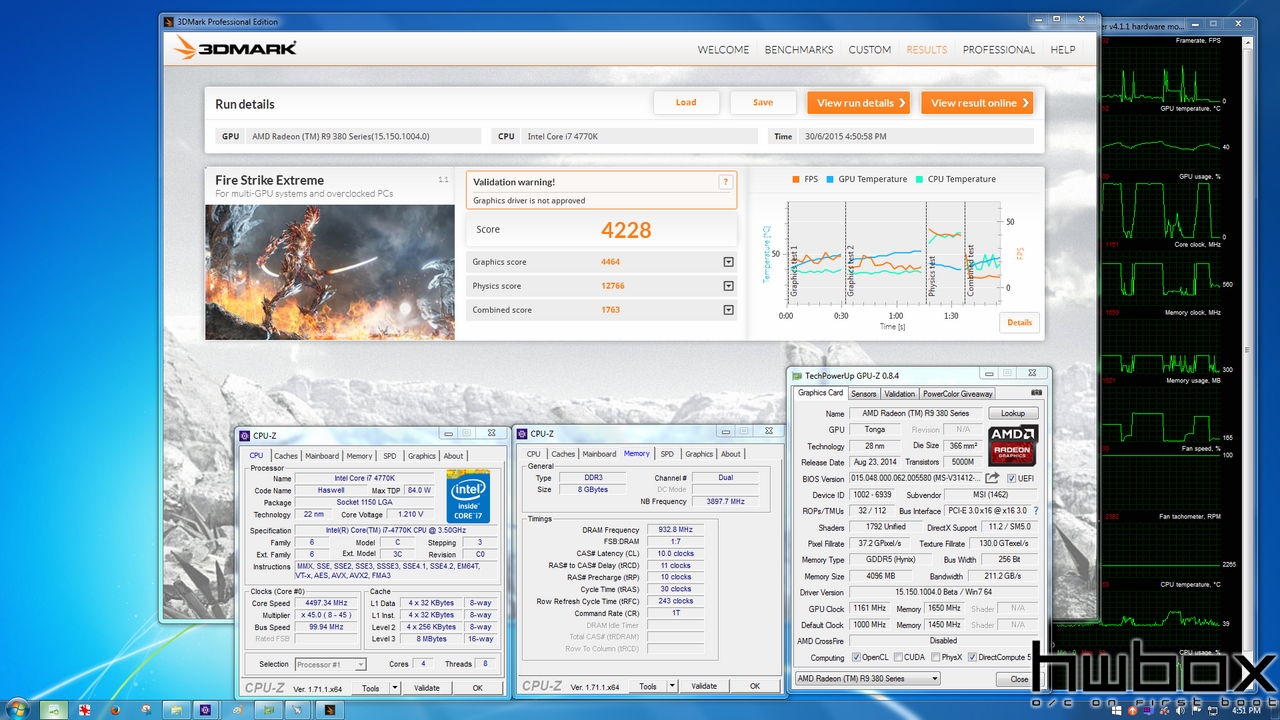Viewport: 1280px width, 720px height.
Task: Open SPD tab in CPU-Z Memory window
Action: click(667, 454)
